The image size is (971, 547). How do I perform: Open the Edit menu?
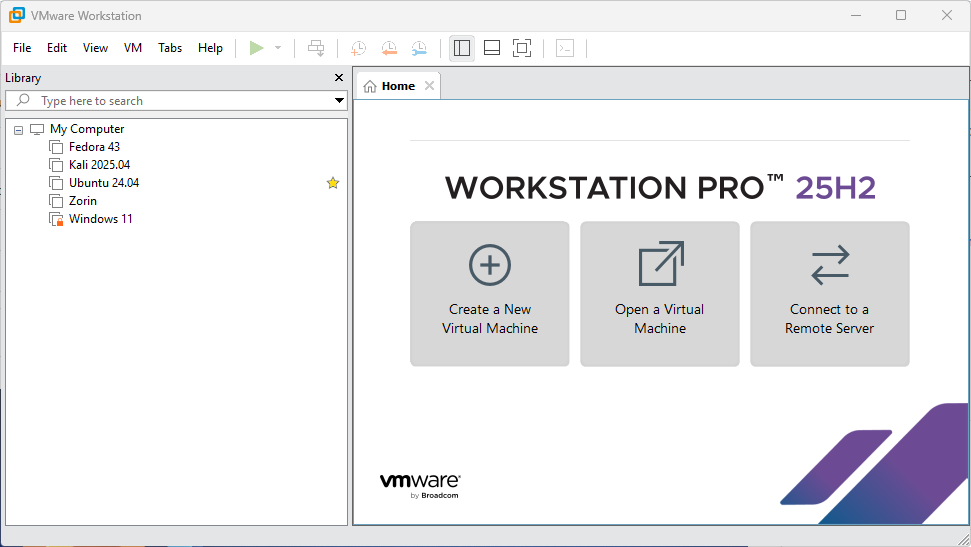[57, 48]
